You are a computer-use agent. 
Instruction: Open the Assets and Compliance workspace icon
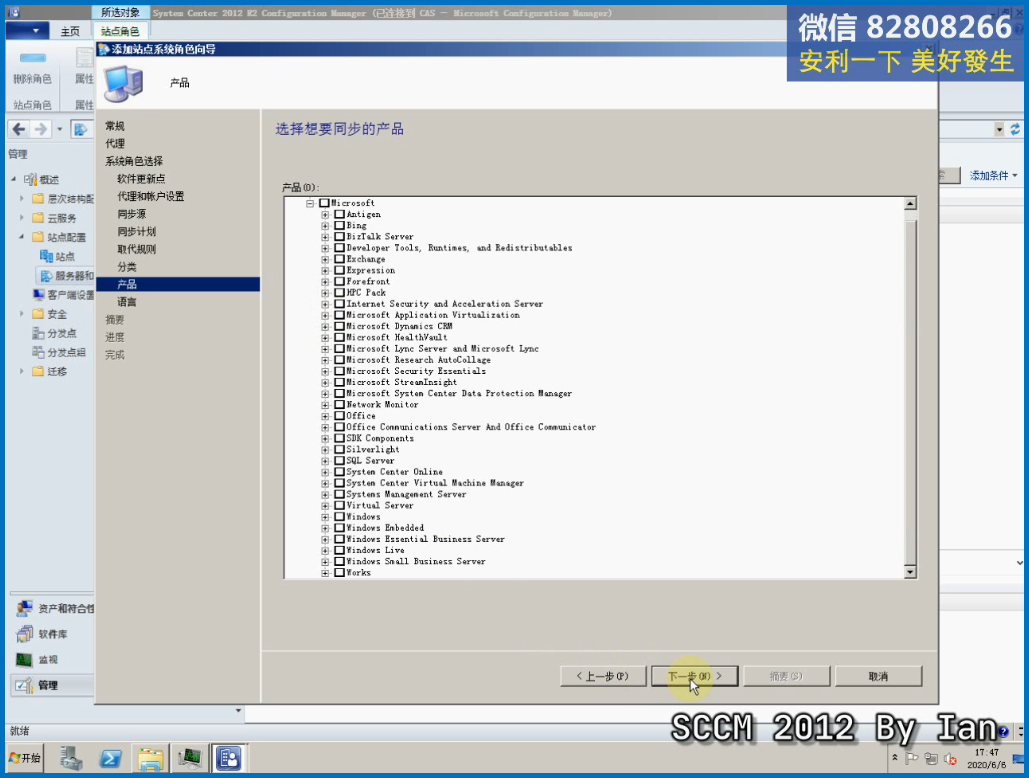tap(24, 608)
